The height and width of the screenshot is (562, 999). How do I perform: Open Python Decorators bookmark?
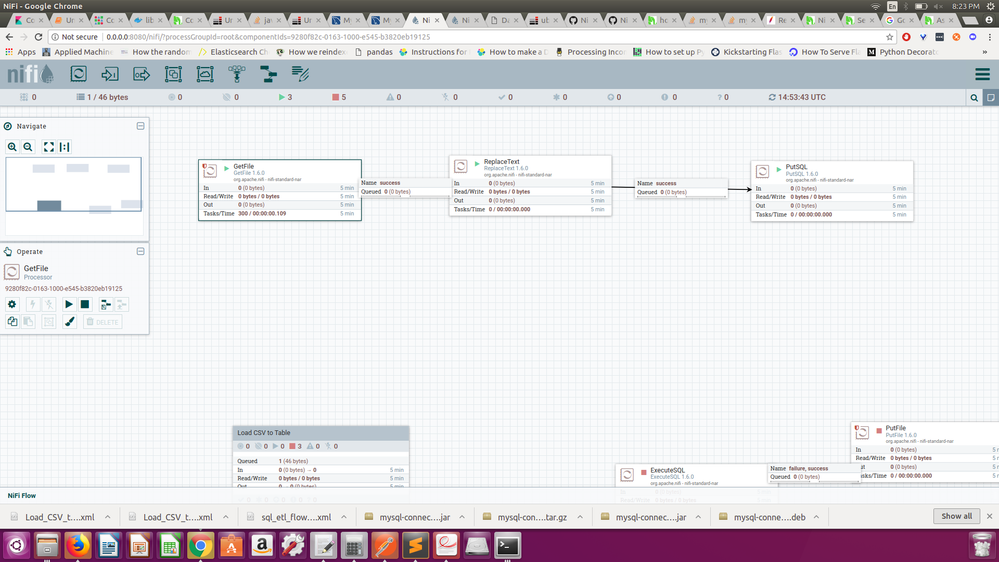903,52
